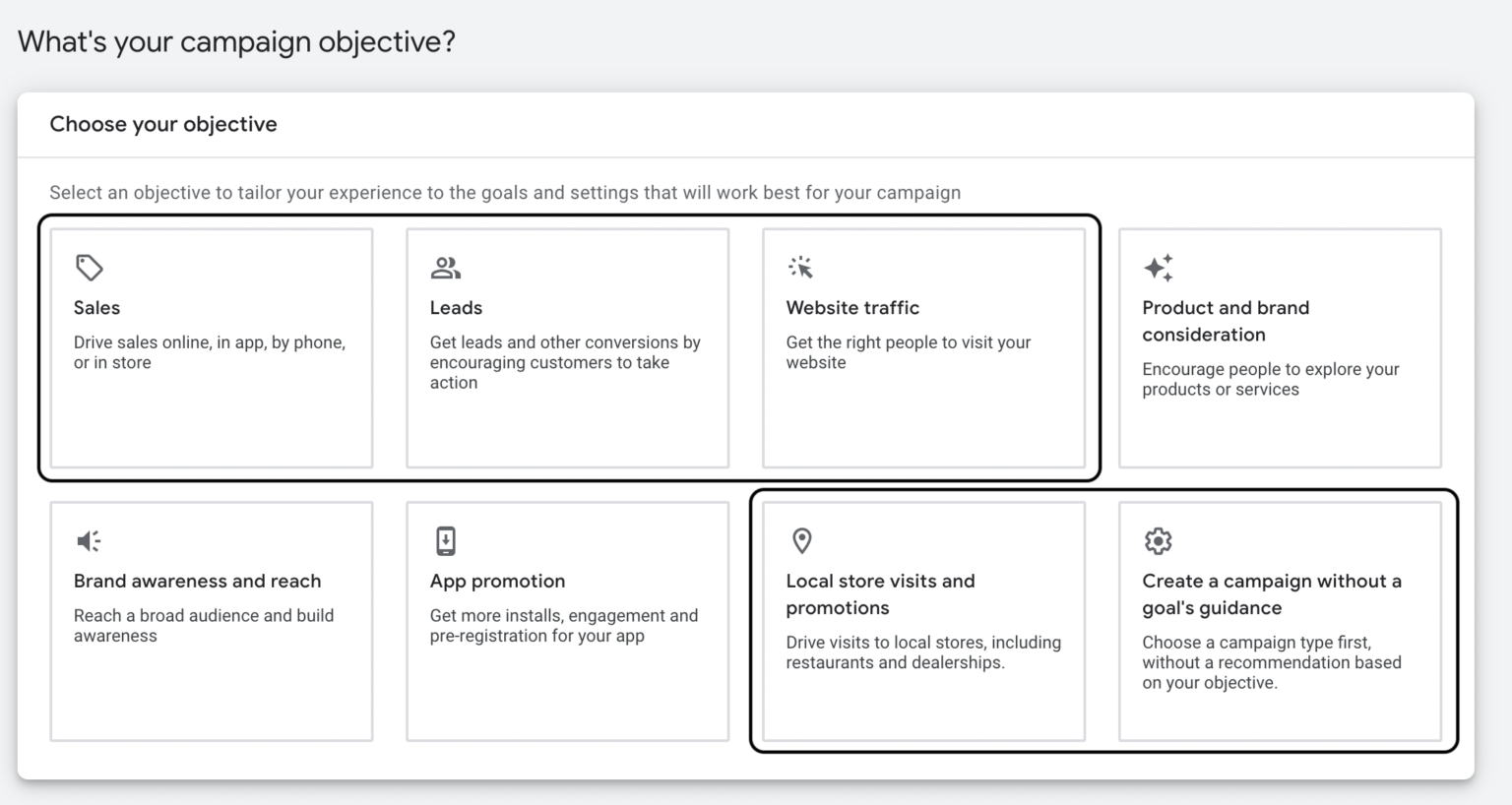This screenshot has height=805, width=1512.
Task: Click the gear icon for campaign without guidance
Action: pyautogui.click(x=1158, y=540)
